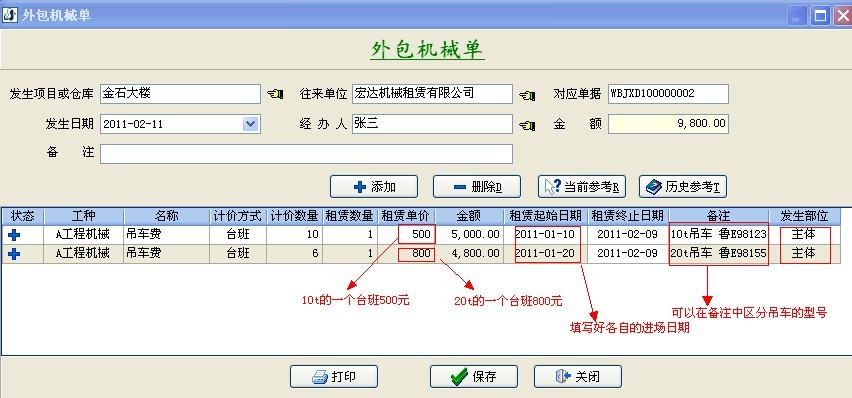Open 历史参考T reference
Screen dimensions: 852x398
coord(683,186)
